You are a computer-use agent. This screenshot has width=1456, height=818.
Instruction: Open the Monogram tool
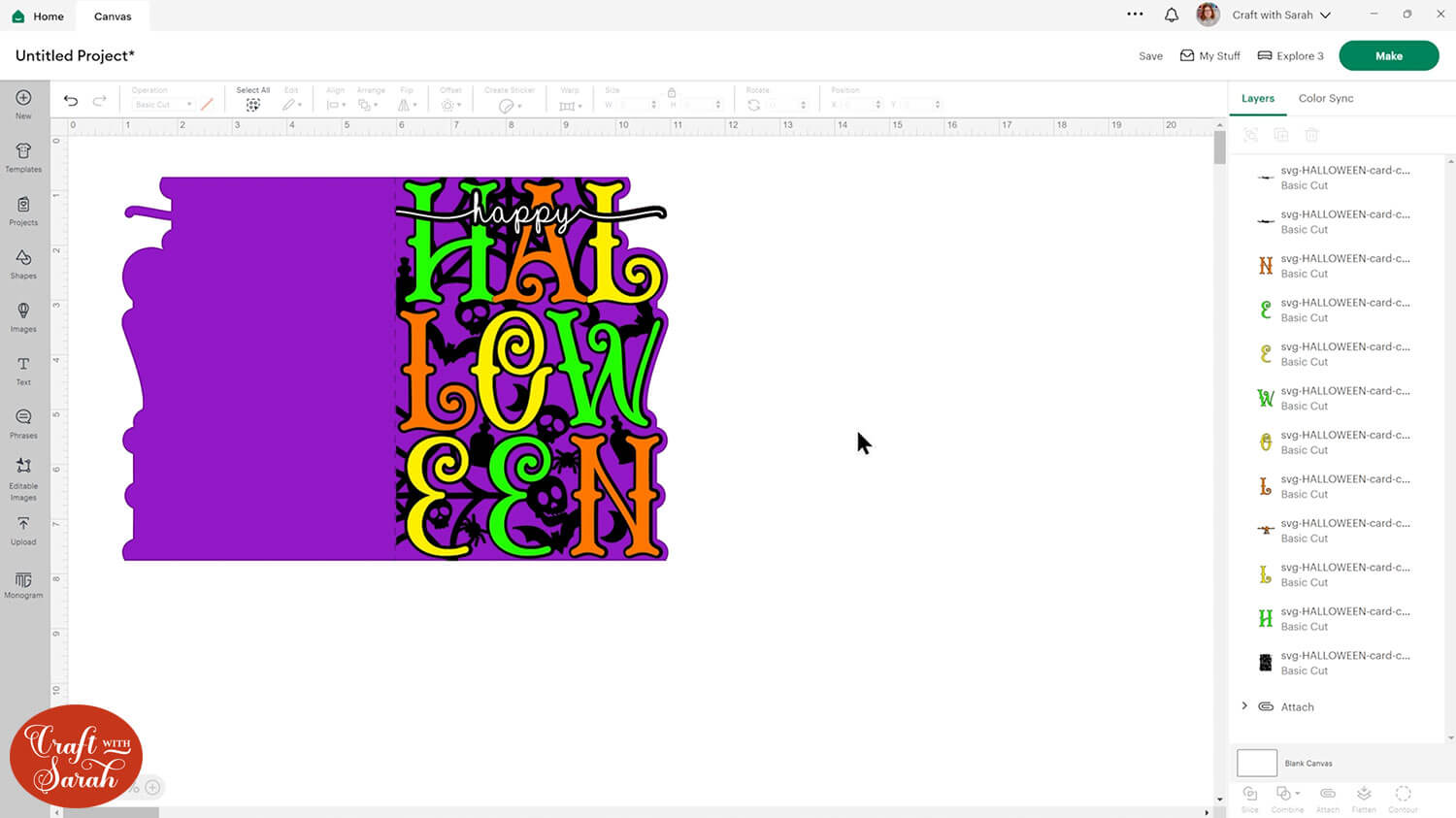pos(23,585)
